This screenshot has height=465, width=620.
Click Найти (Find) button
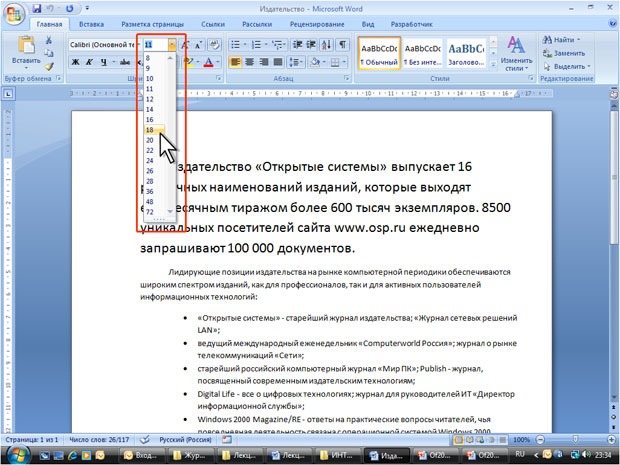561,40
